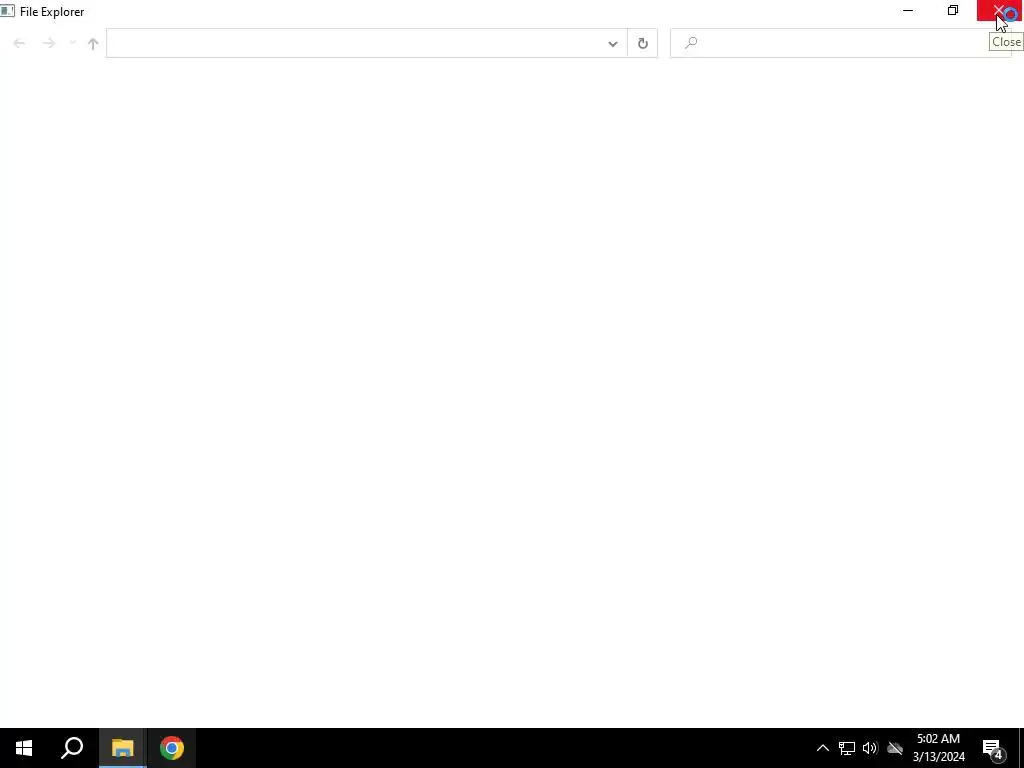Go back using the back arrow
1024x768 pixels.
19,43
